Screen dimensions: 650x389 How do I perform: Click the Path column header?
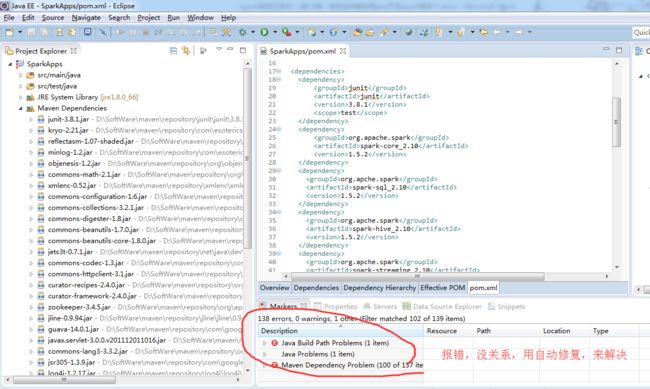[x=506, y=331]
